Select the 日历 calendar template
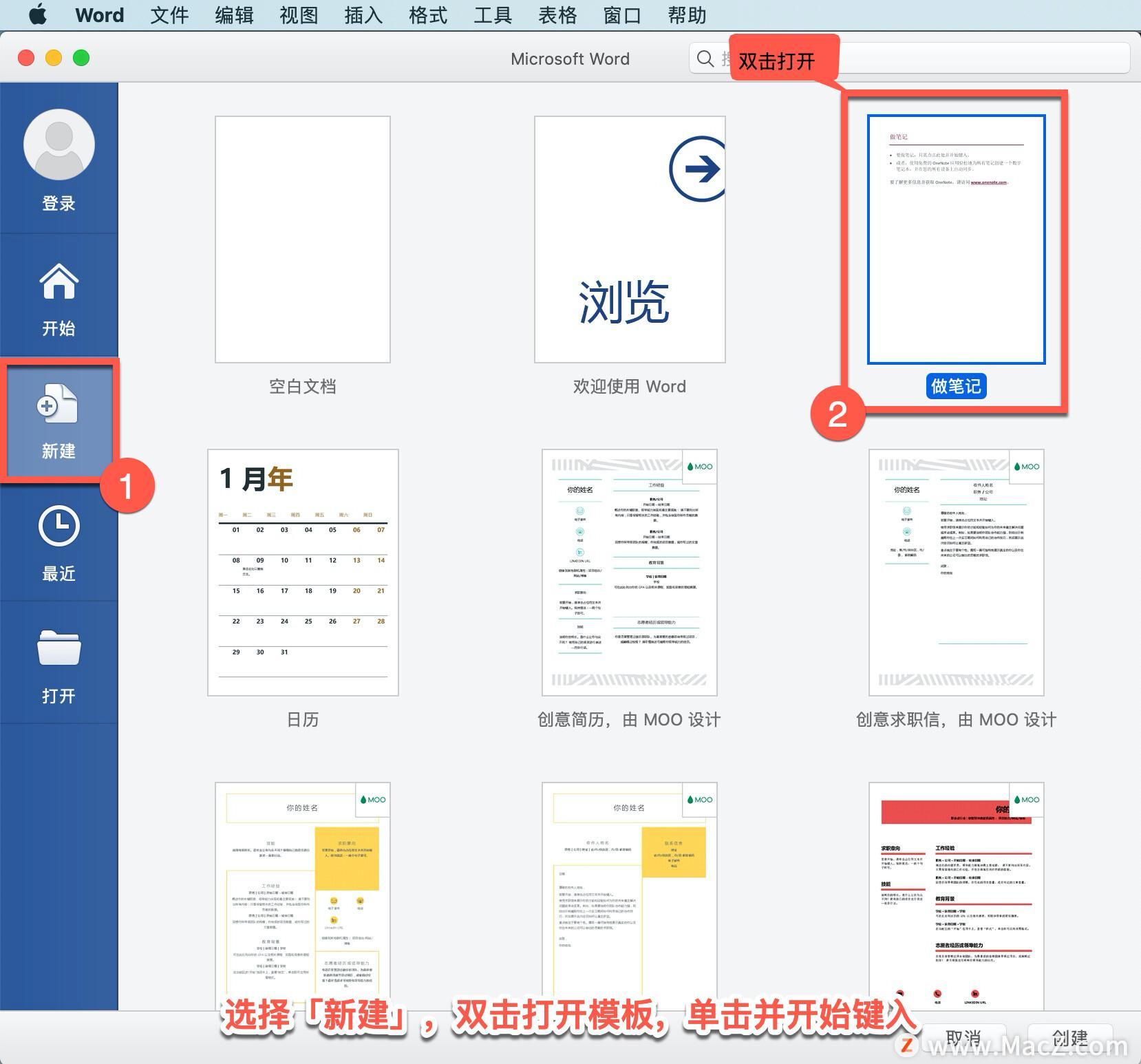 coord(303,573)
